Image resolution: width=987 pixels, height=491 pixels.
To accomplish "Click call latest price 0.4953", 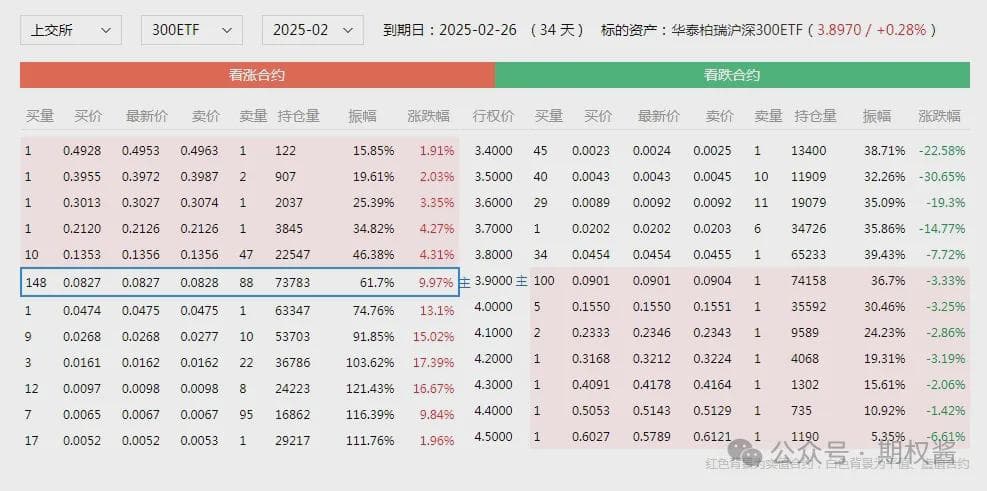I will 141,151.
